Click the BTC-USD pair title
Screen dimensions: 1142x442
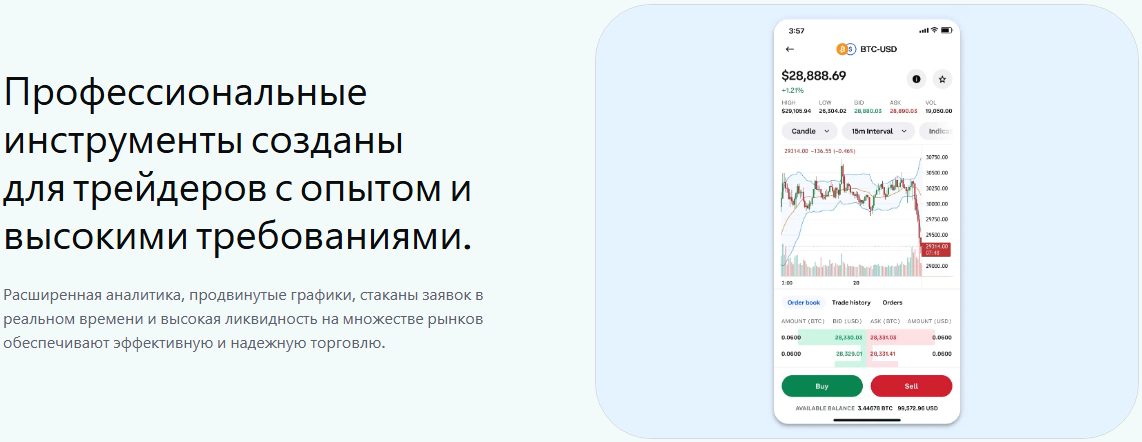coord(877,49)
